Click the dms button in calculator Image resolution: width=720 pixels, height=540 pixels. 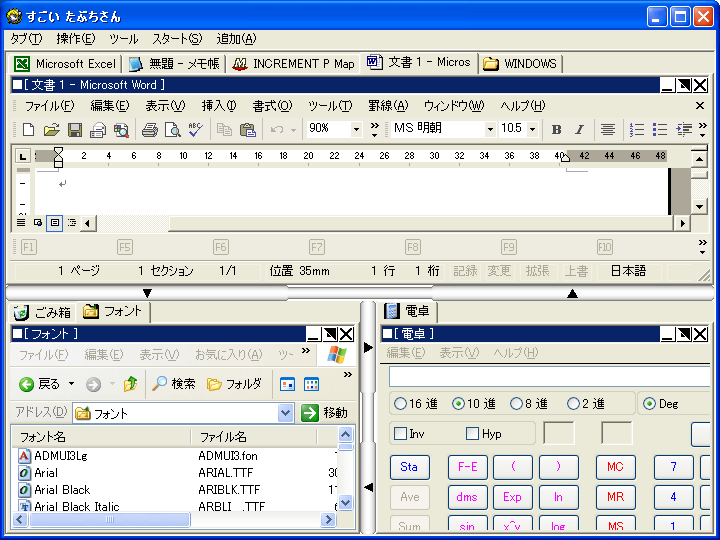[467, 497]
